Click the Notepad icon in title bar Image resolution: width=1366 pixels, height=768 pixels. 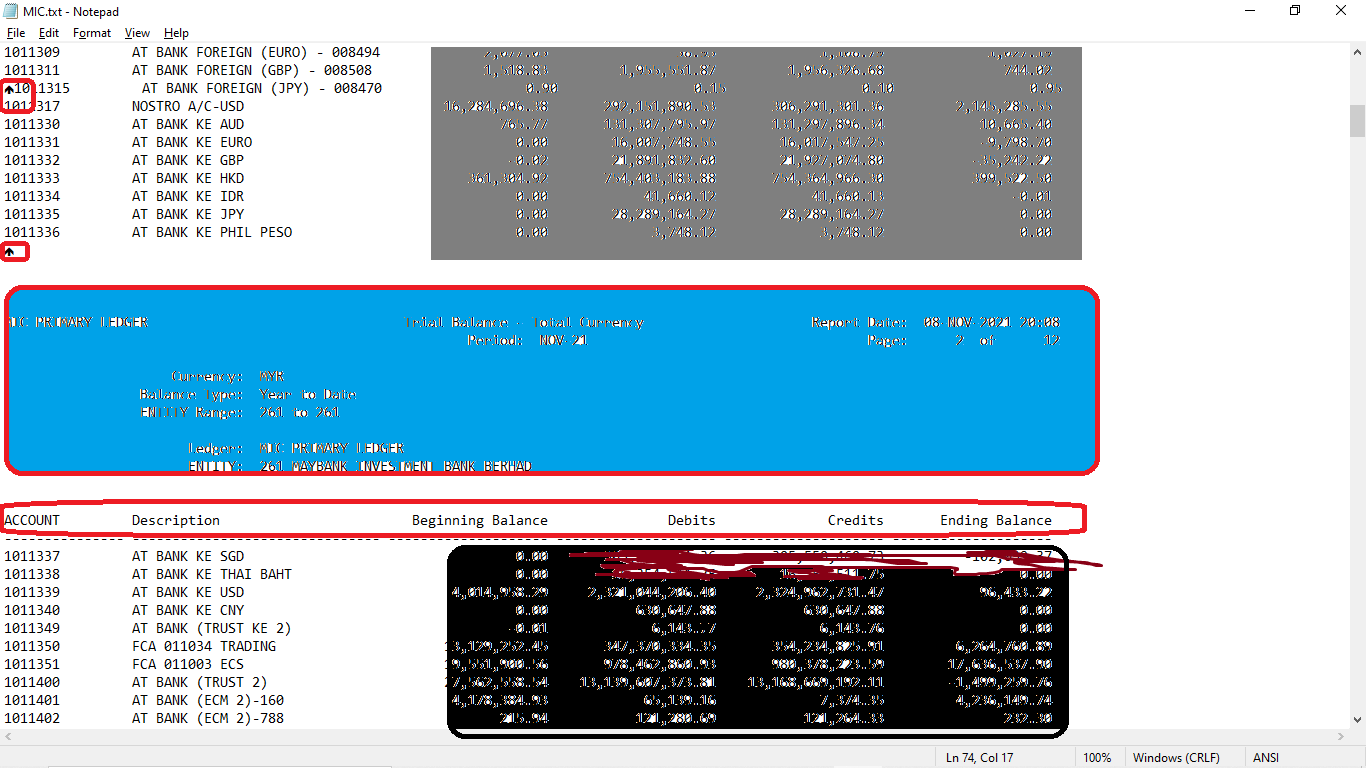11,11
